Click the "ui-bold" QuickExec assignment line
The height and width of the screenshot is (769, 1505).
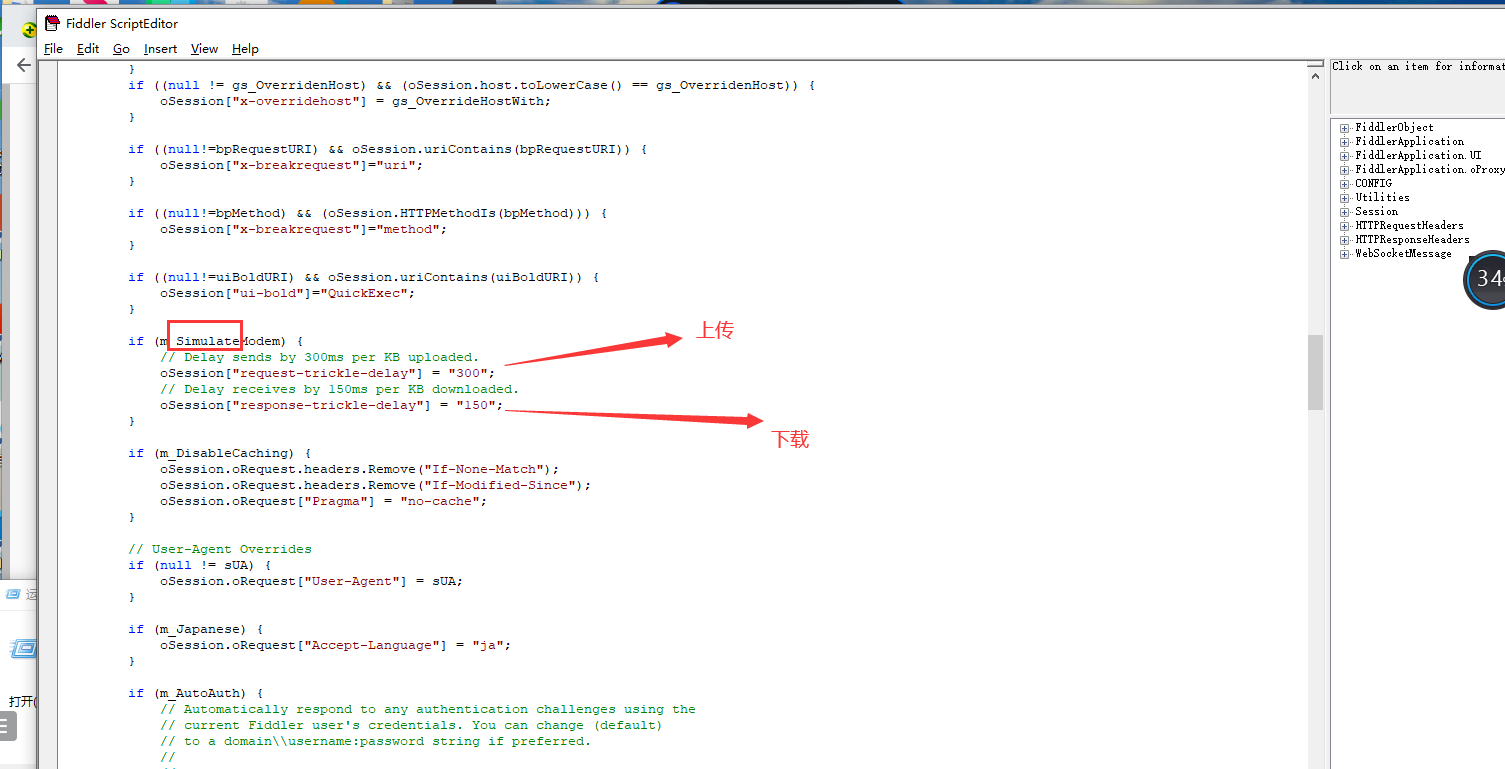(287, 293)
